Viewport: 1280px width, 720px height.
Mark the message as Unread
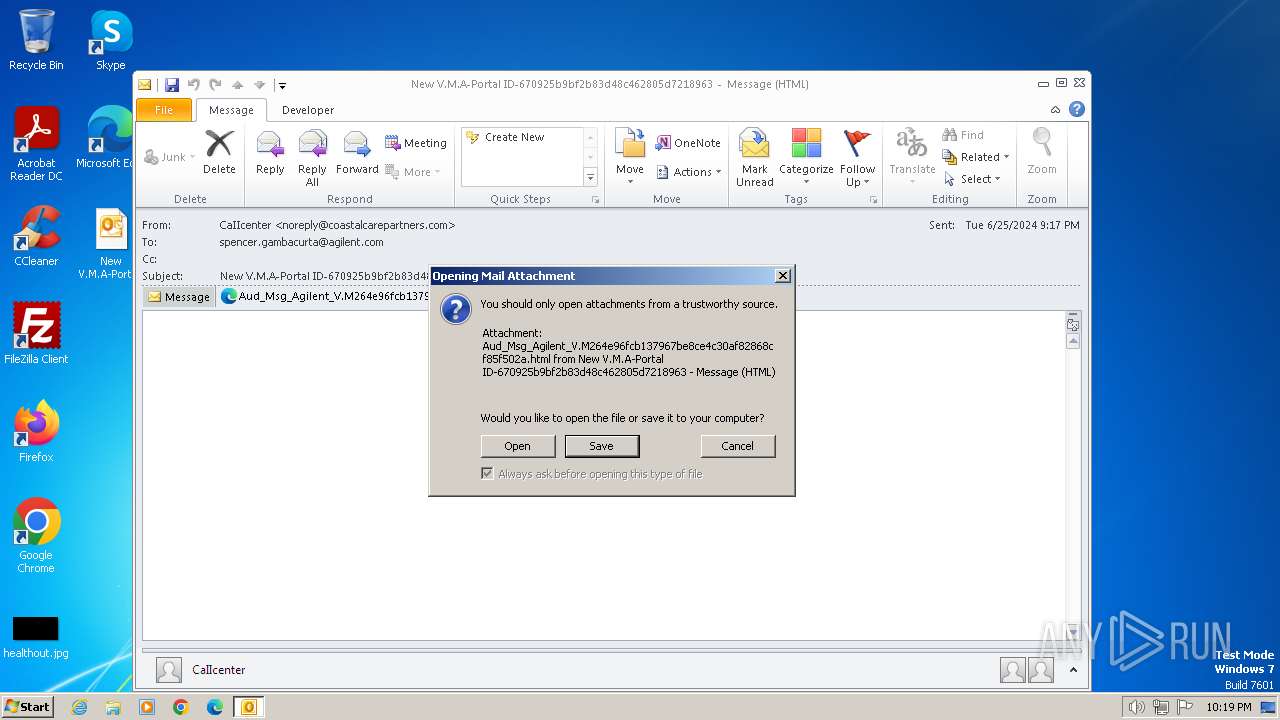click(754, 158)
